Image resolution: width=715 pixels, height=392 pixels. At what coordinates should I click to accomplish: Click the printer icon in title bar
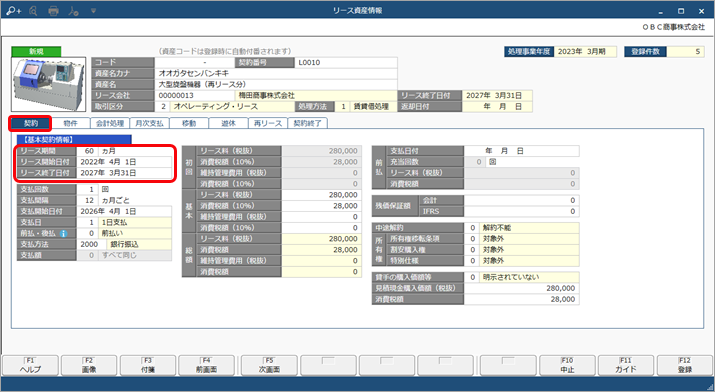[53, 10]
